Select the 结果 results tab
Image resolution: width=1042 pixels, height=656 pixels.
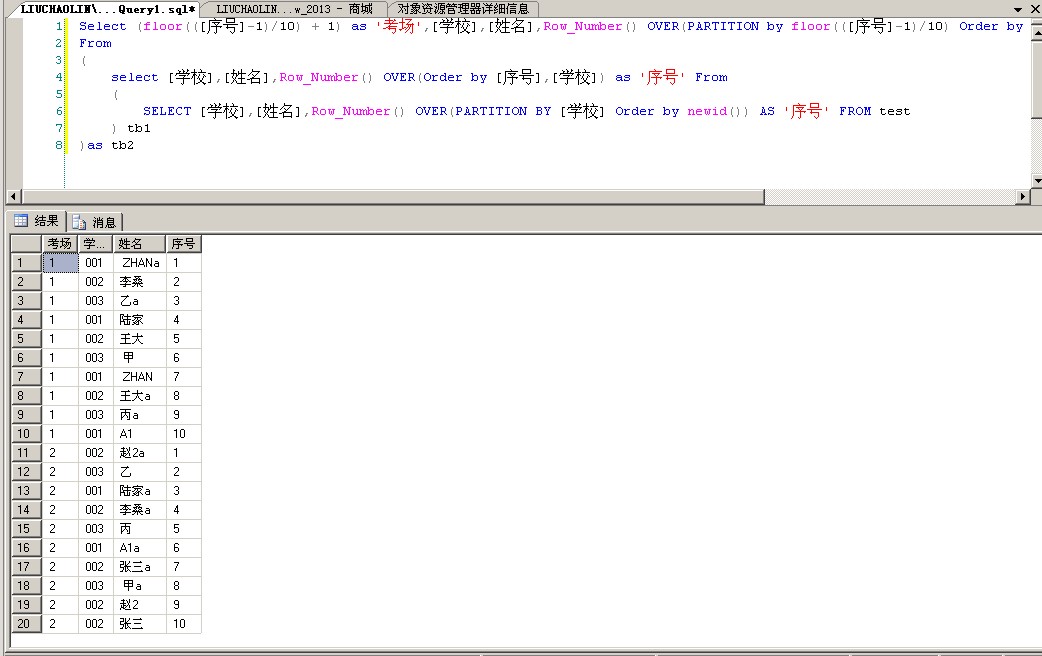pyautogui.click(x=37, y=221)
